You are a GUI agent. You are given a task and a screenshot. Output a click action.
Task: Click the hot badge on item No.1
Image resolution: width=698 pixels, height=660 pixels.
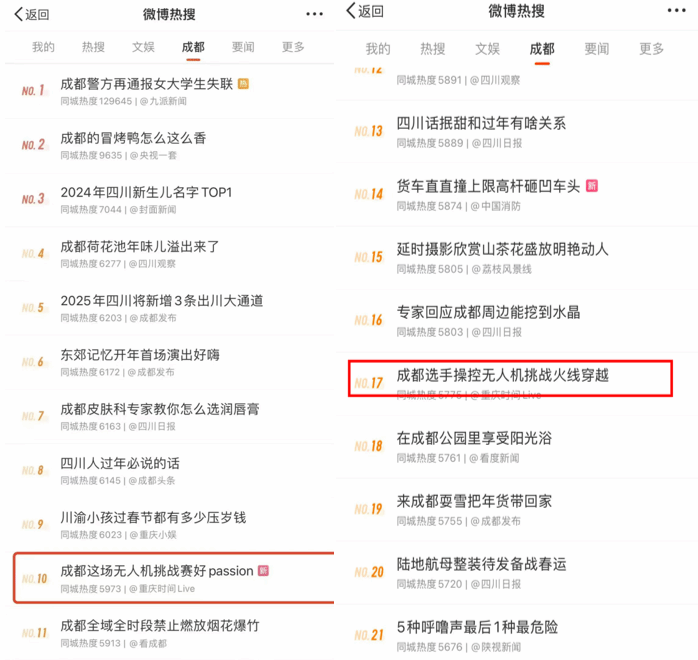[x=243, y=84]
